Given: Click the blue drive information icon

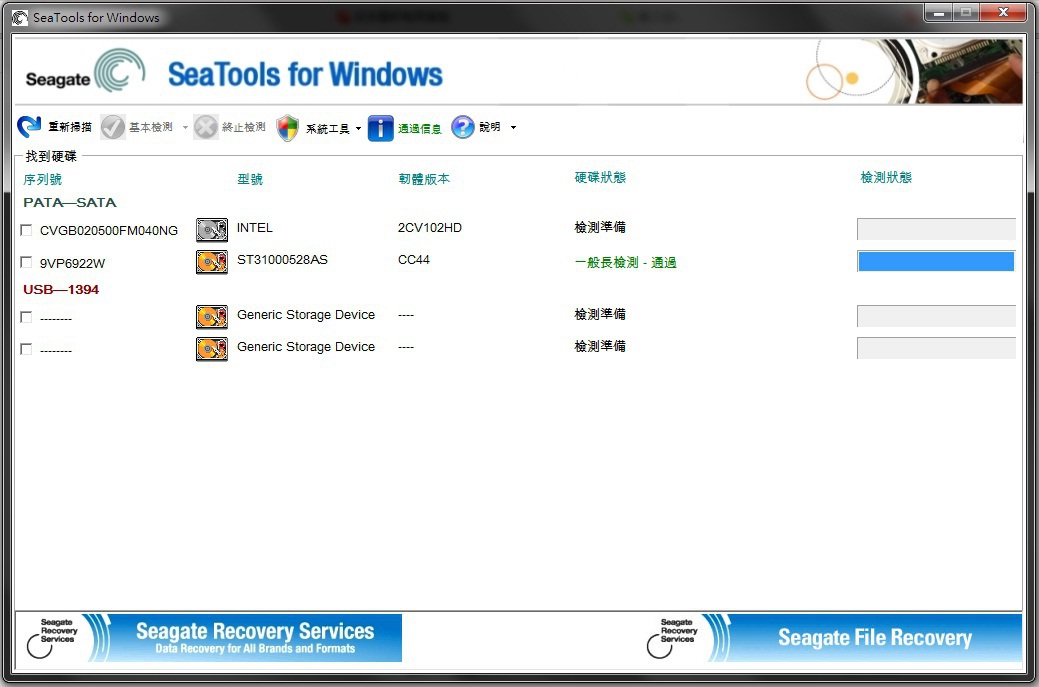Looking at the screenshot, I should 380,128.
